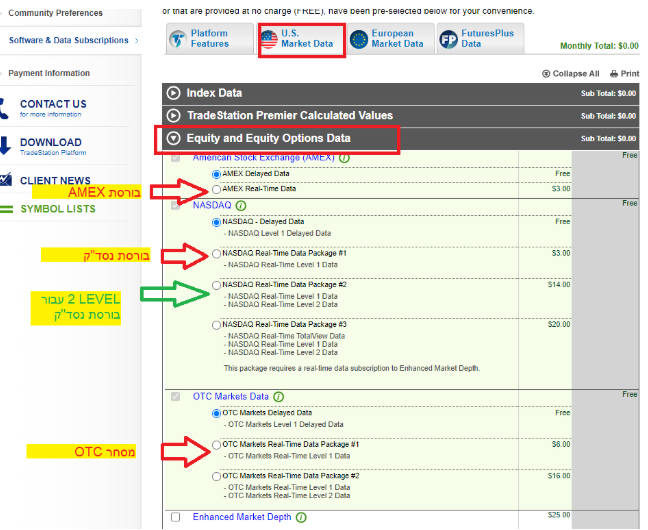Click the Collapse All circle icon

click(x=546, y=74)
